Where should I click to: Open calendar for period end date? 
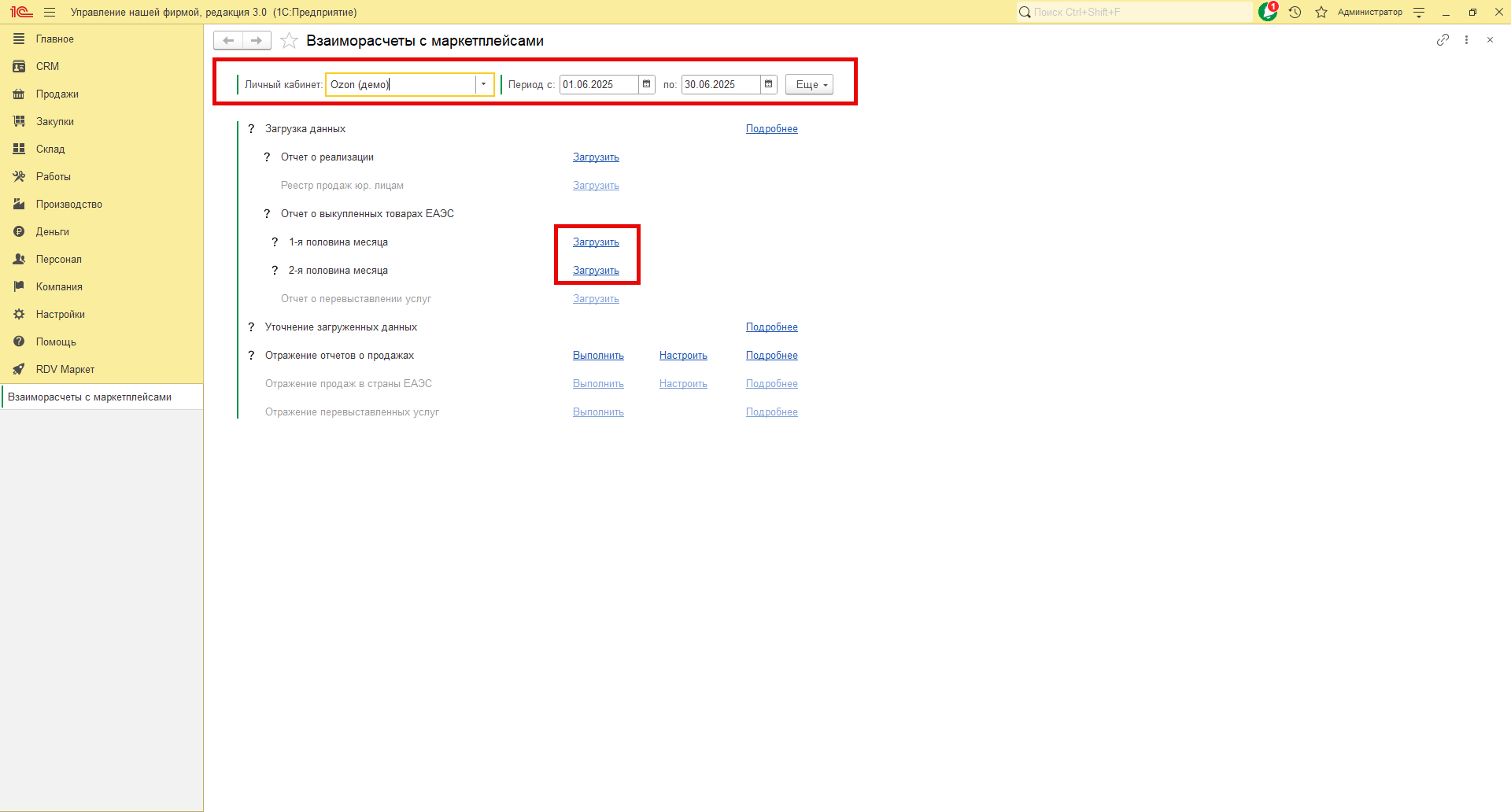tap(769, 84)
